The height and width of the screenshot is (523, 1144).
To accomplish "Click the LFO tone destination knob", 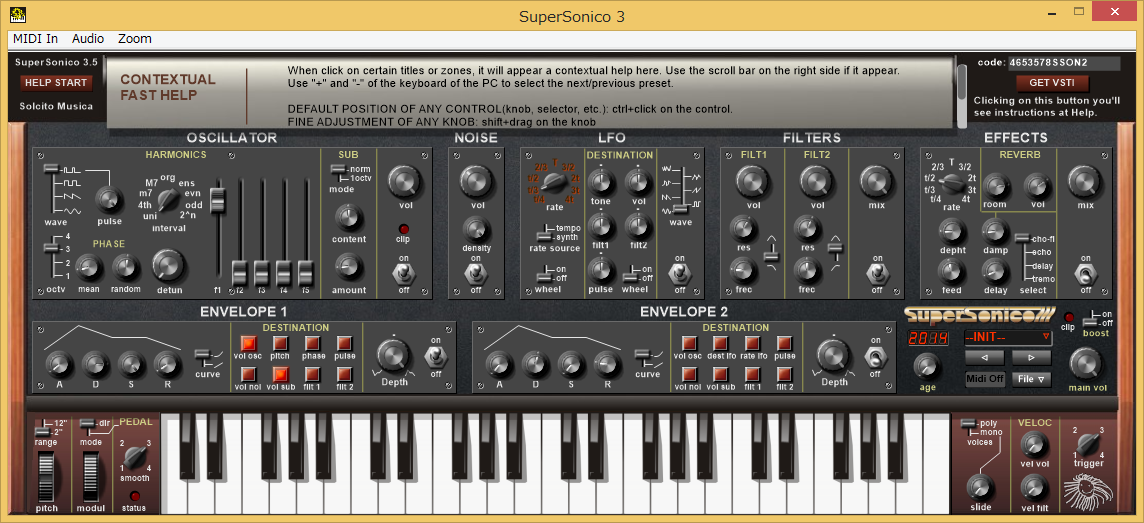I will (x=600, y=180).
